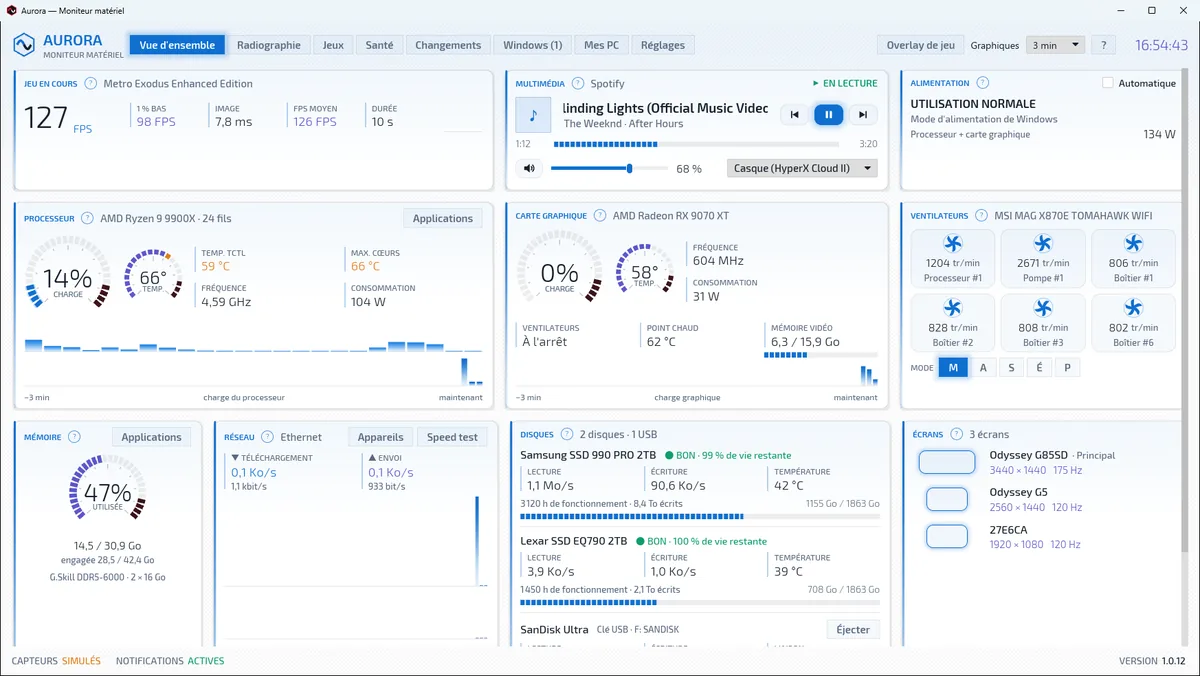Click the Boîtier #6 fan icon
The width and height of the screenshot is (1200, 676).
1133,307
